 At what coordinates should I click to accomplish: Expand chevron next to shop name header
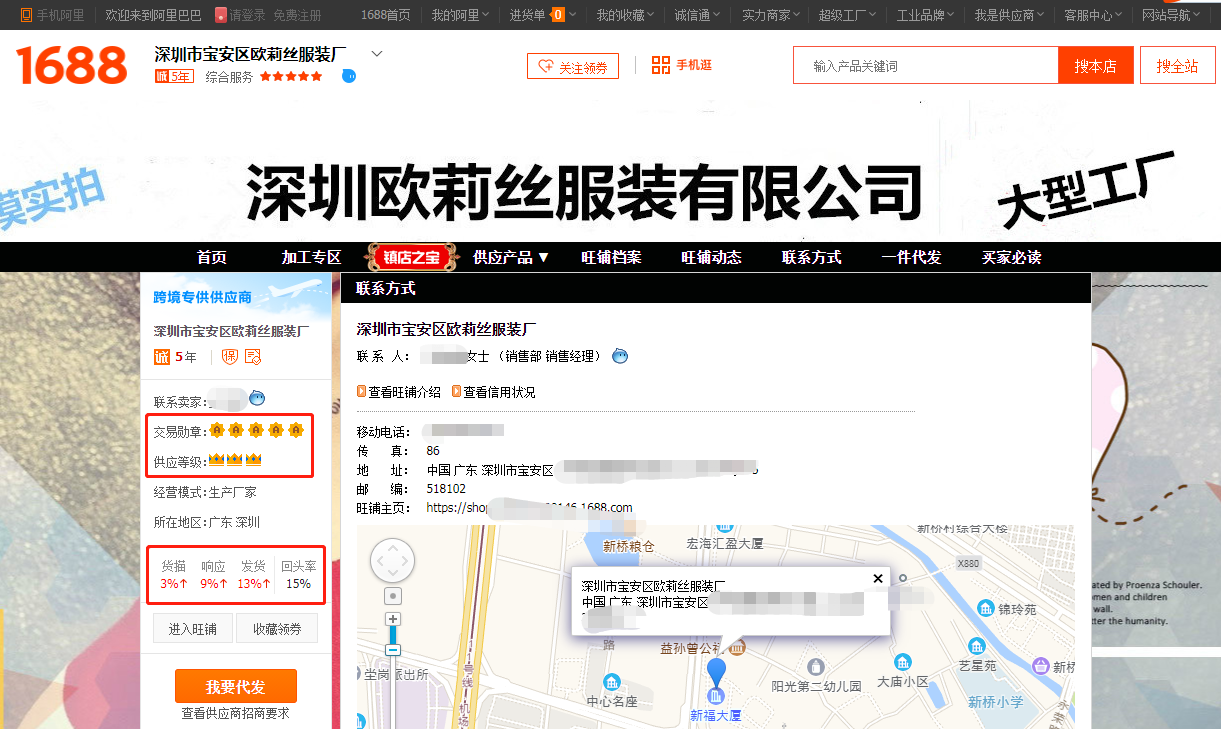pyautogui.click(x=377, y=53)
